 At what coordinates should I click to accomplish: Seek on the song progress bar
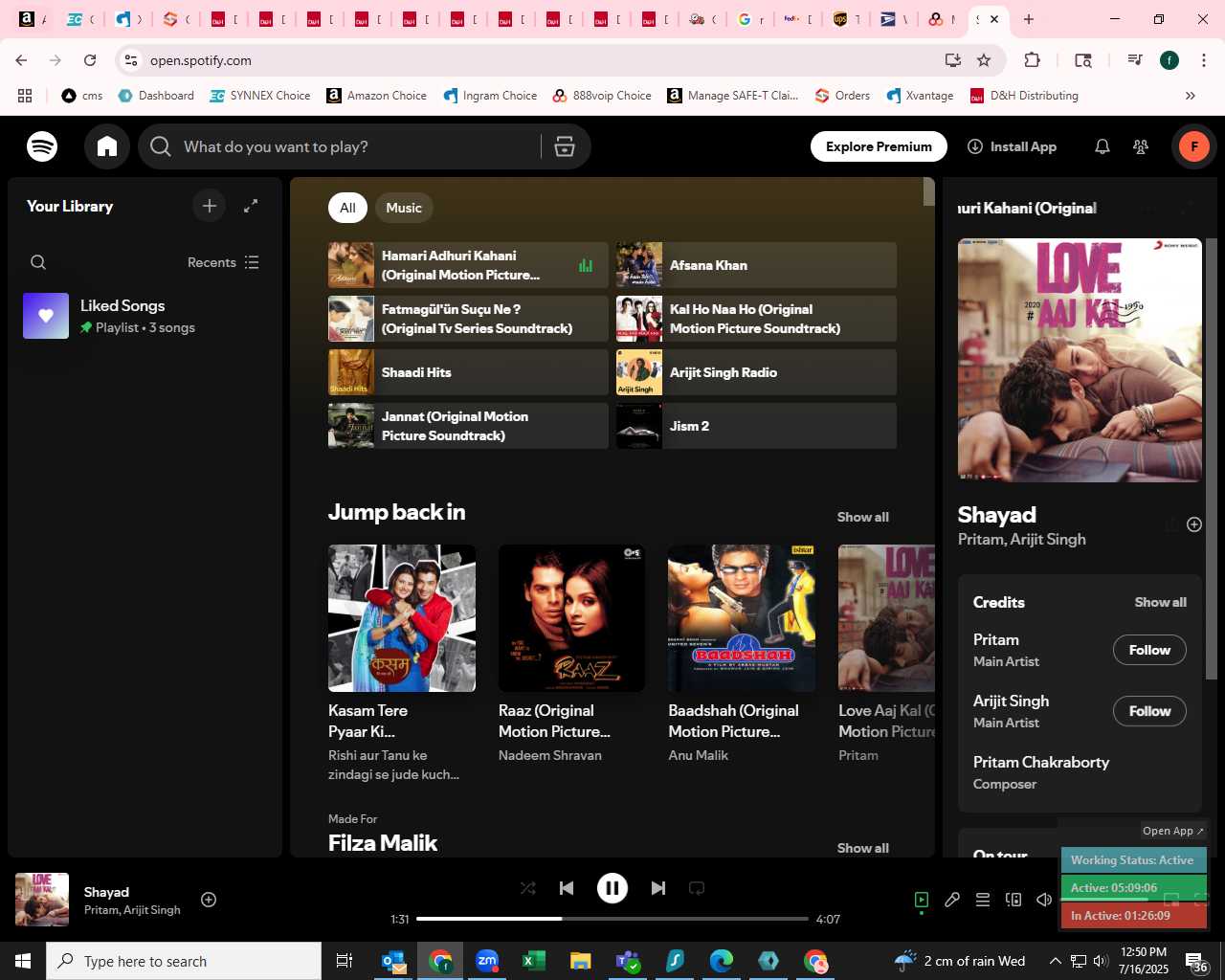[612, 919]
